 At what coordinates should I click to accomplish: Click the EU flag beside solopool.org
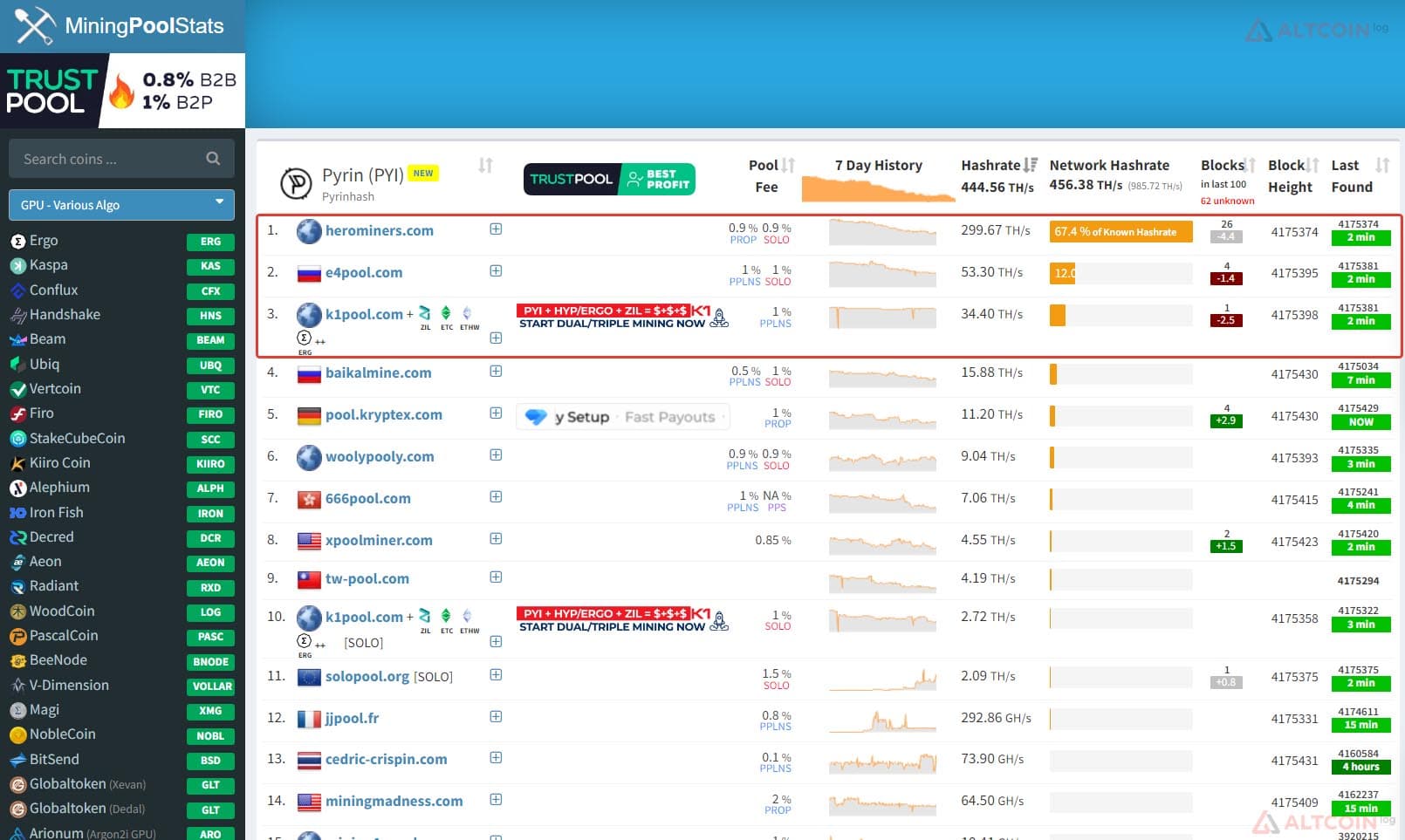tap(309, 677)
